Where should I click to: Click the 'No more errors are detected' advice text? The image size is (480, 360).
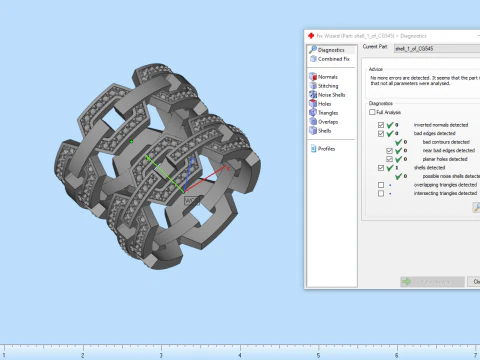(x=424, y=80)
